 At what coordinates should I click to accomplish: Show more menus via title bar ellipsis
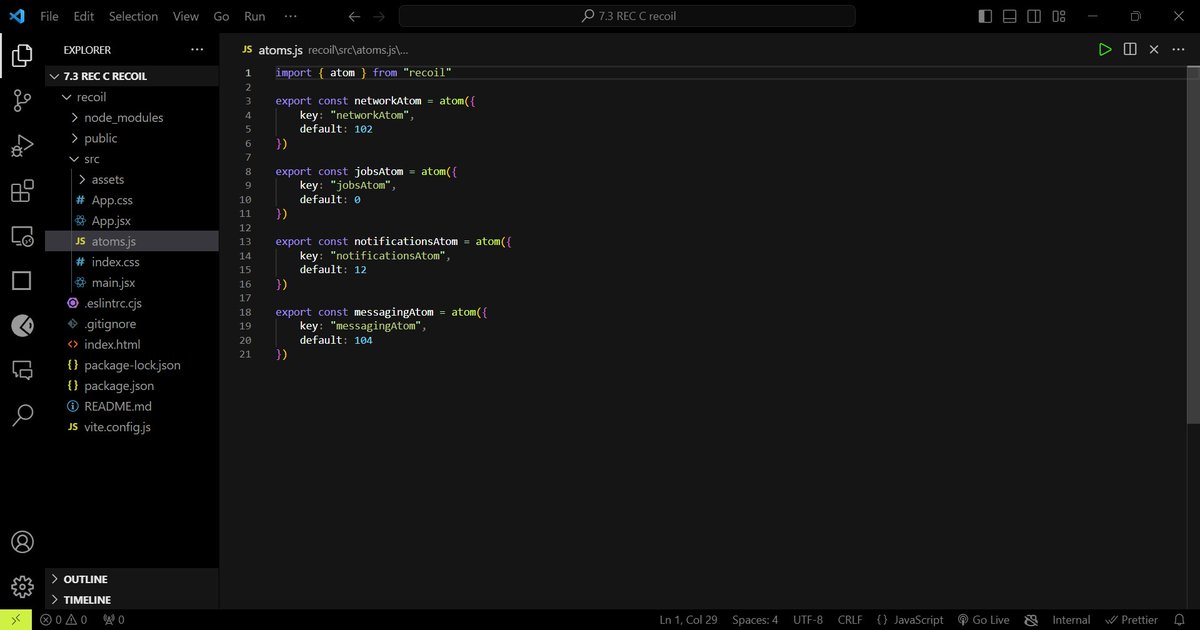click(x=290, y=16)
